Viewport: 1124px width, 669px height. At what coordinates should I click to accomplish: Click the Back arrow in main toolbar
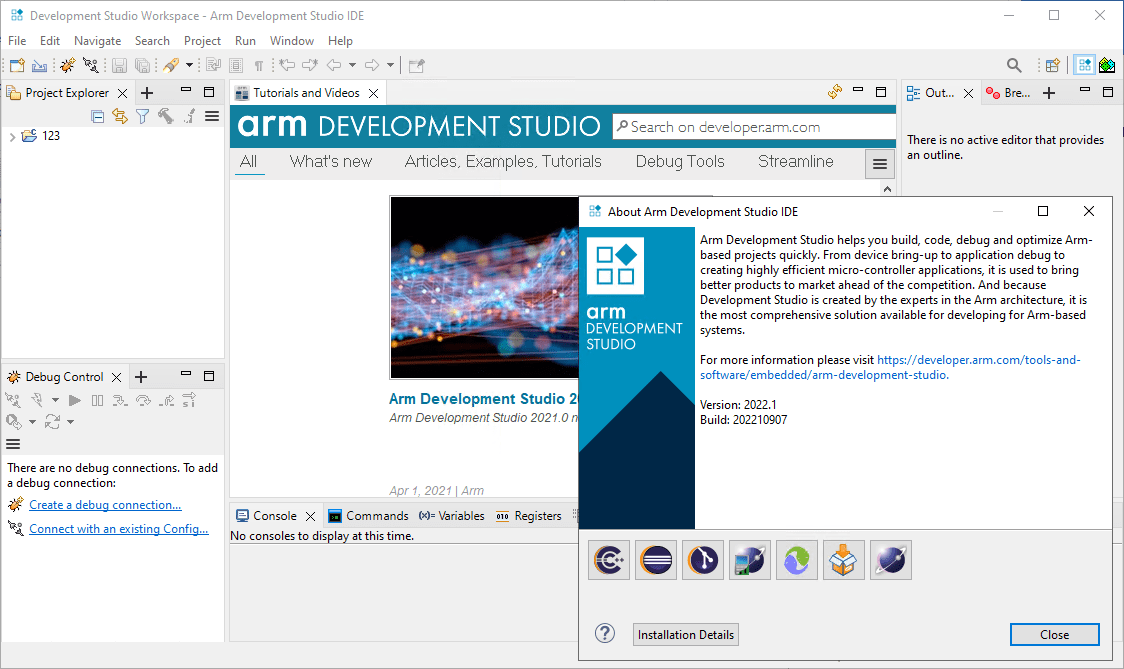(334, 65)
